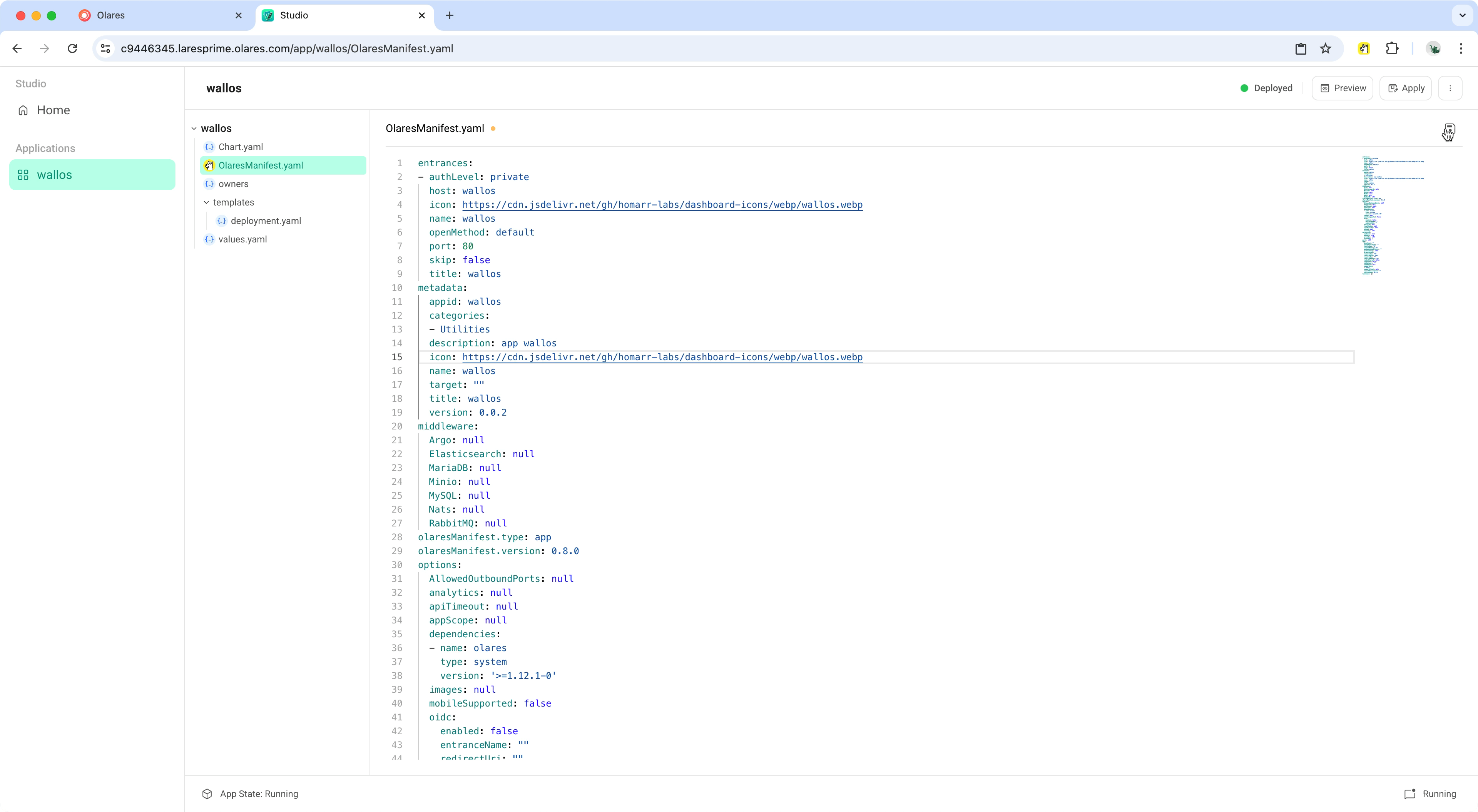Click the Apply button

[x=1406, y=89]
